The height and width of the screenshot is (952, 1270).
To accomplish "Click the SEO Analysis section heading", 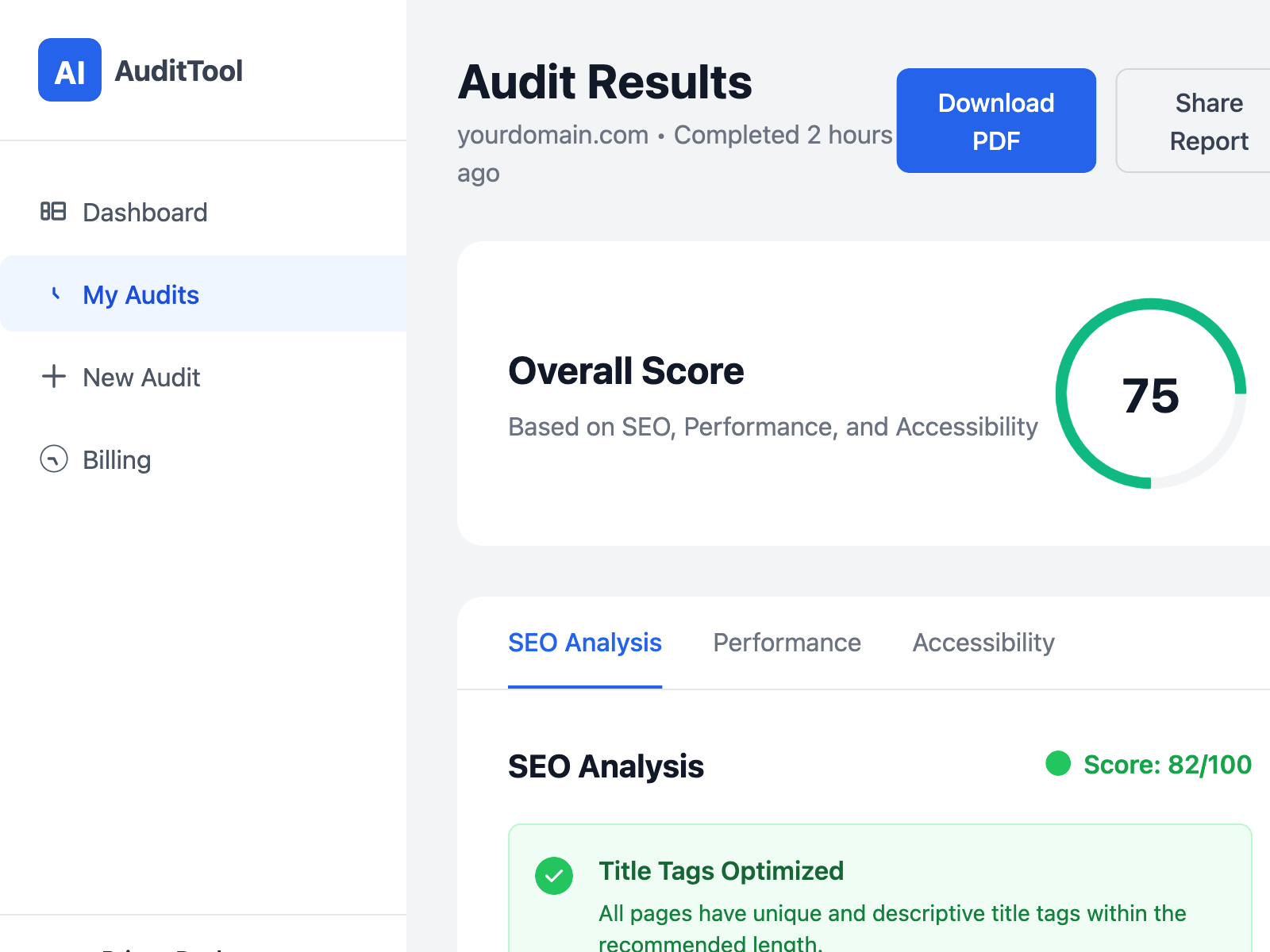I will point(606,766).
